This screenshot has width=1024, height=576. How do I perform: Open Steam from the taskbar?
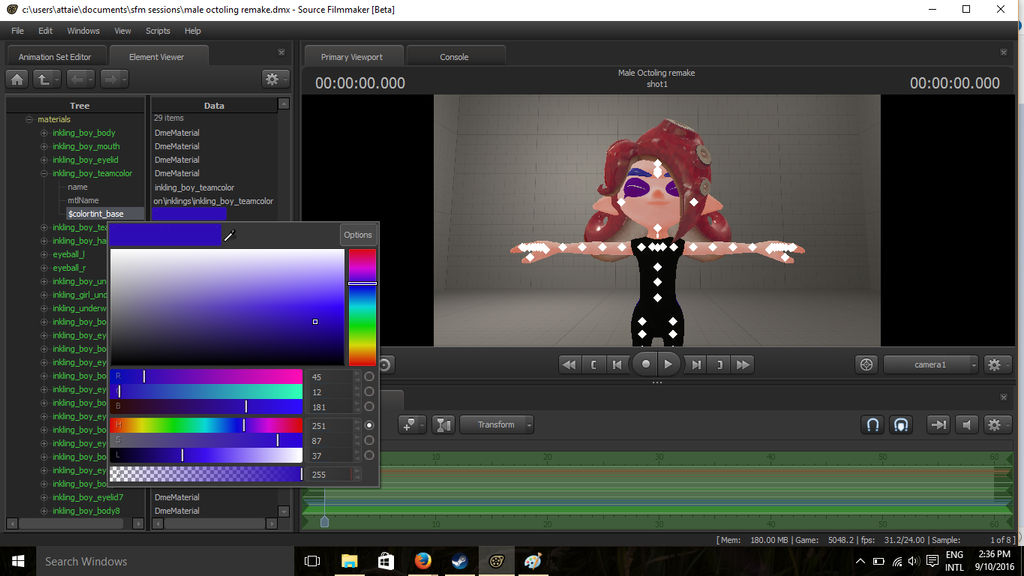(459, 561)
